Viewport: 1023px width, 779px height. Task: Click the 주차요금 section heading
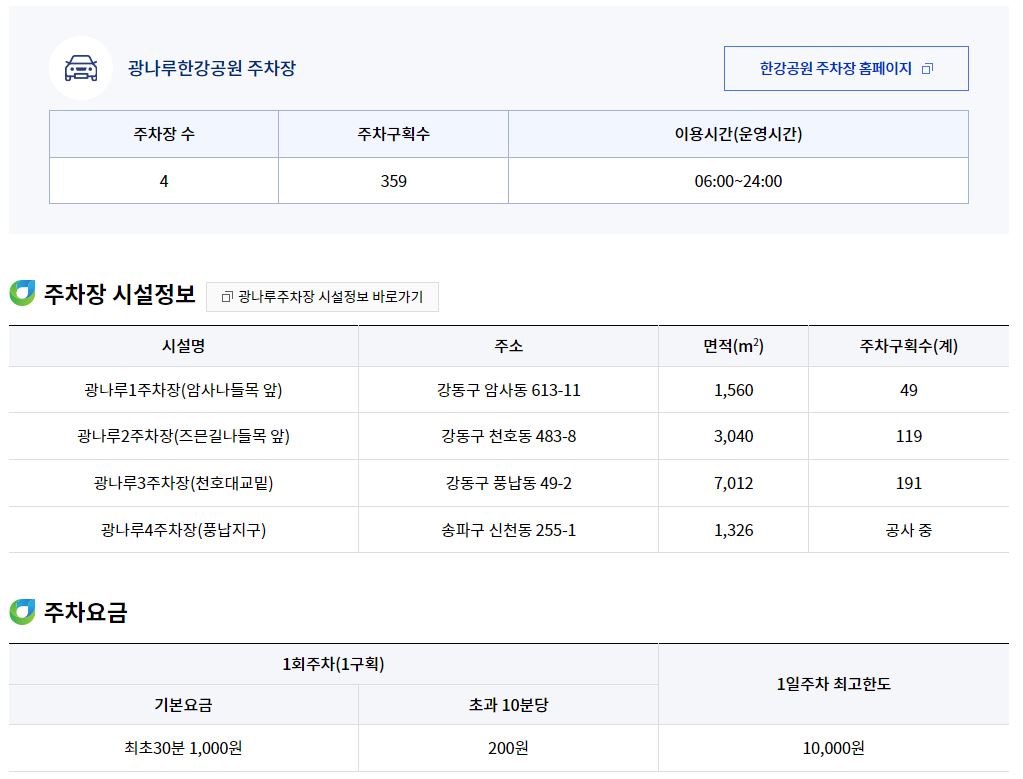85,612
